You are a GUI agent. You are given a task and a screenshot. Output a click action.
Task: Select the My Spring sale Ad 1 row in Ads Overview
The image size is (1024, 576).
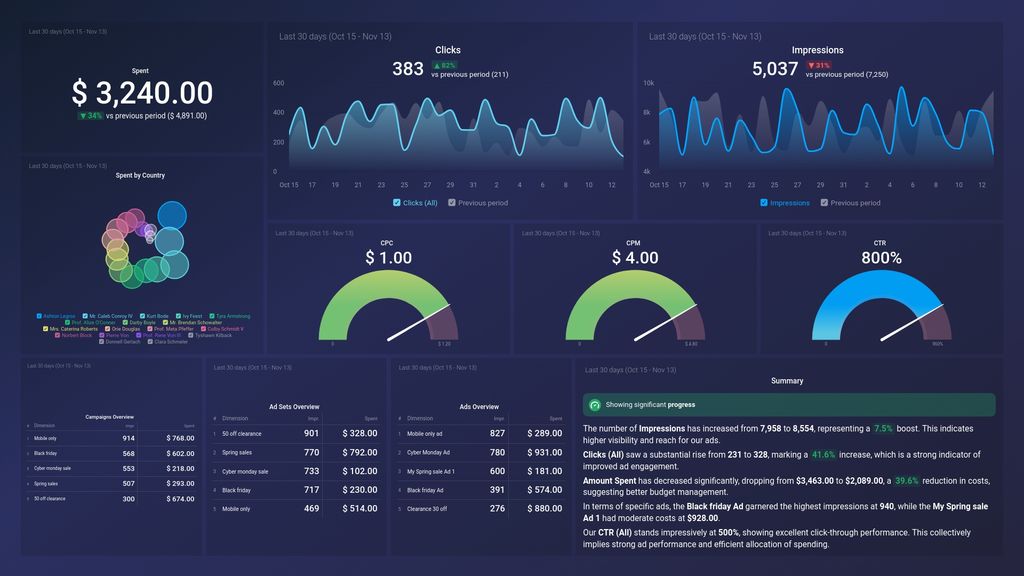[480, 471]
